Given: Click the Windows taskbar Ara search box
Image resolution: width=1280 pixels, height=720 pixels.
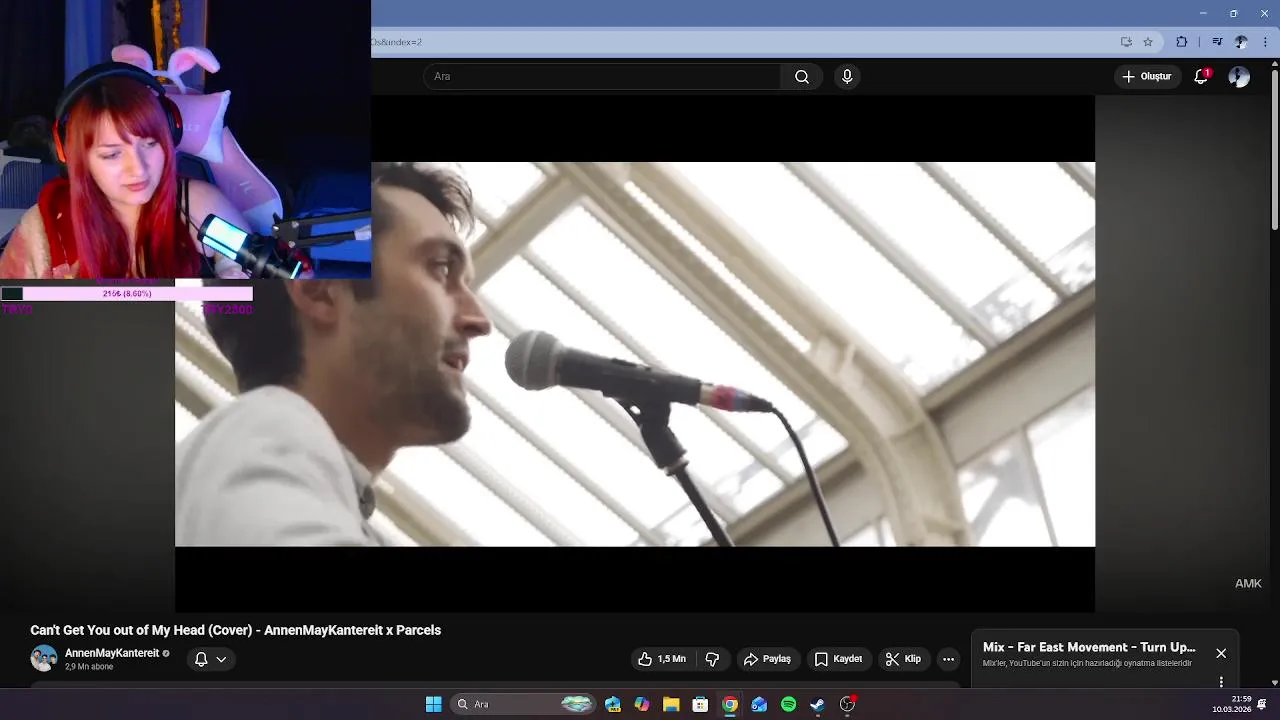Looking at the screenshot, I should click(x=525, y=704).
